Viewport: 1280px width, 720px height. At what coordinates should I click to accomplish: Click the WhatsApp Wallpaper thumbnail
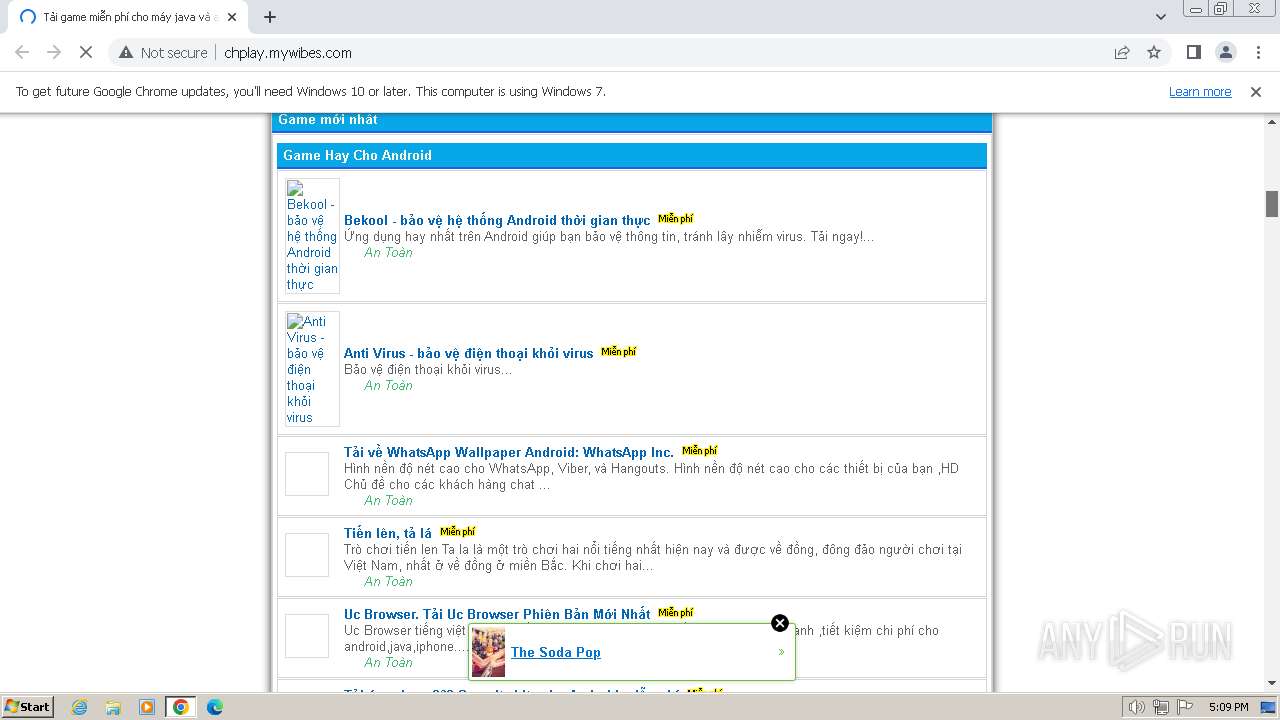(x=307, y=474)
